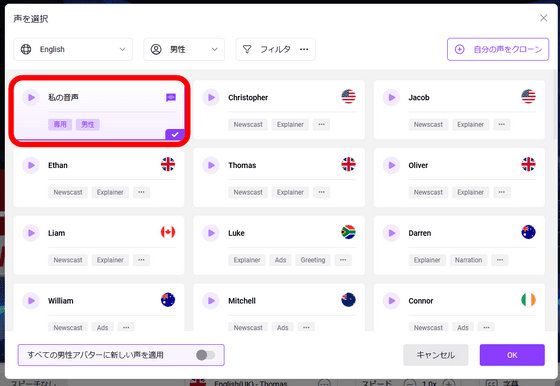Image resolution: width=560 pixels, height=386 pixels.
Task: Click 自分の声をクローン button
Action: click(x=498, y=49)
